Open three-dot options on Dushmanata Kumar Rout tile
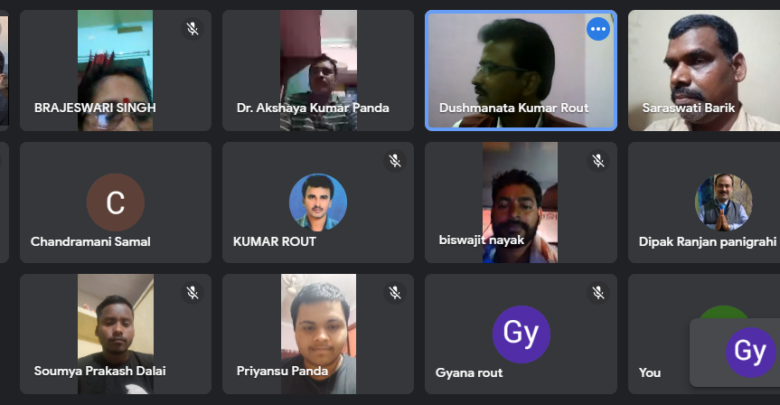Screen dimensions: 780x405 (598, 29)
